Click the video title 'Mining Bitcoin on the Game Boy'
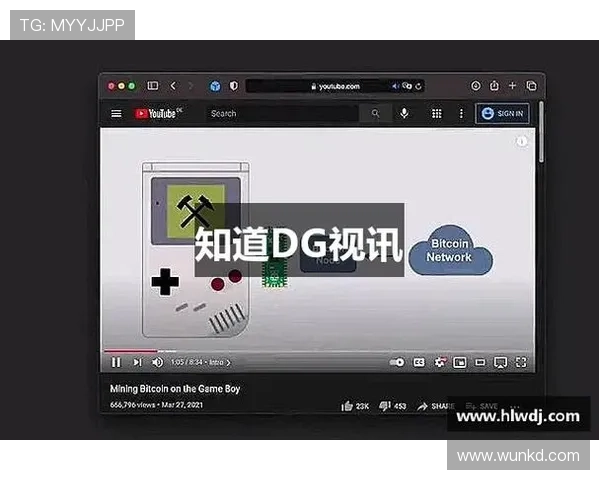This screenshot has height=480, width=600. coord(175,389)
